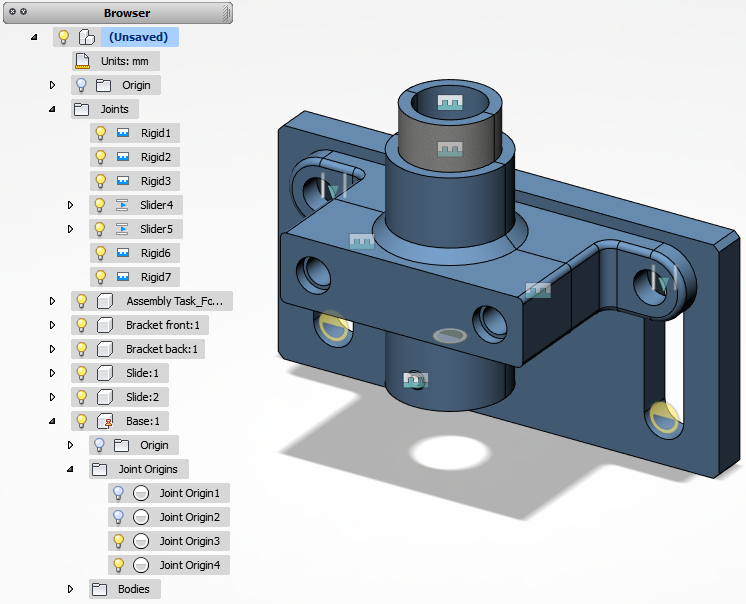This screenshot has height=604, width=746.
Task: Collapse the Joints folder
Action: pyautogui.click(x=53, y=109)
